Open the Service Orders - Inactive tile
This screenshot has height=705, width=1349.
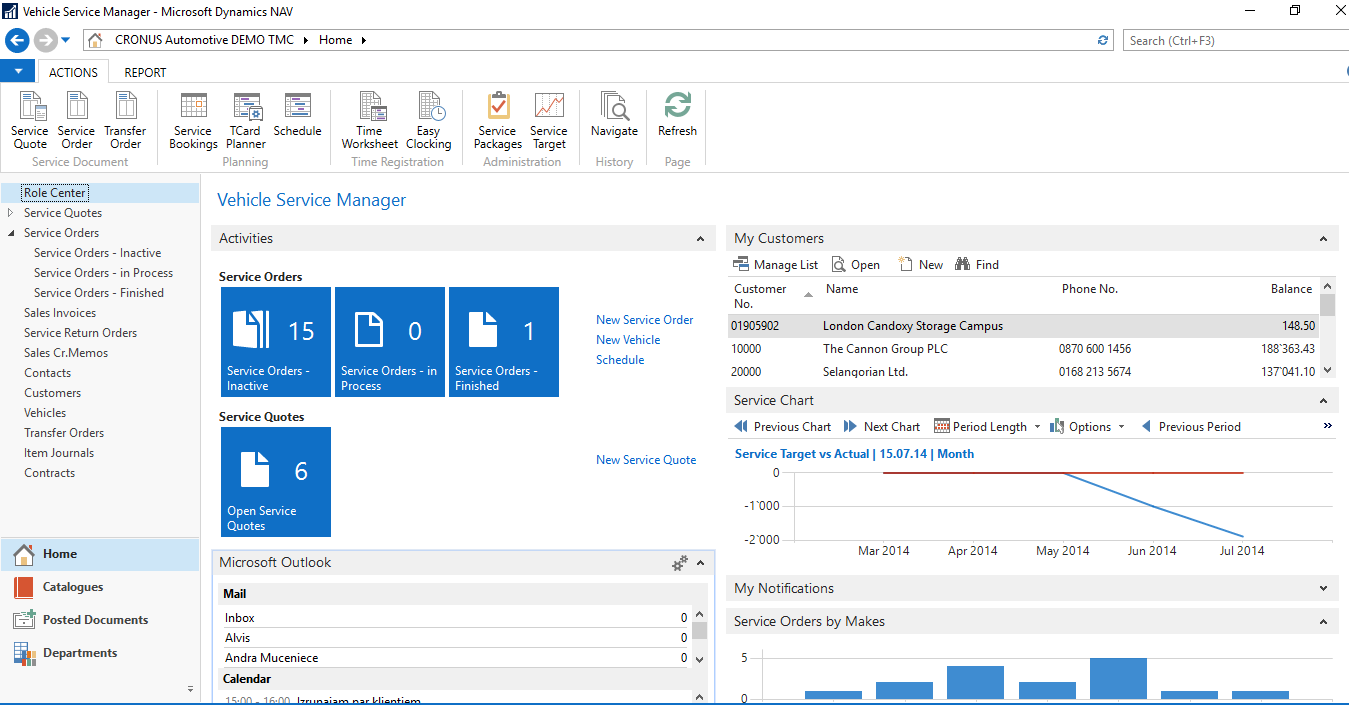pyautogui.click(x=277, y=342)
